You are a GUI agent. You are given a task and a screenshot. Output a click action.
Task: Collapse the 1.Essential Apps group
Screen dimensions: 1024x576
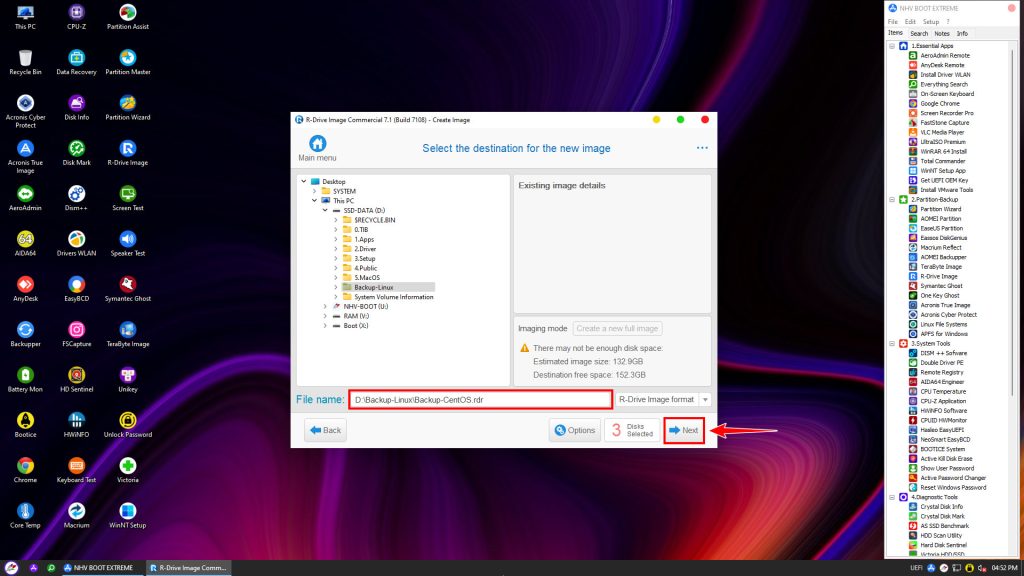pyautogui.click(x=892, y=46)
